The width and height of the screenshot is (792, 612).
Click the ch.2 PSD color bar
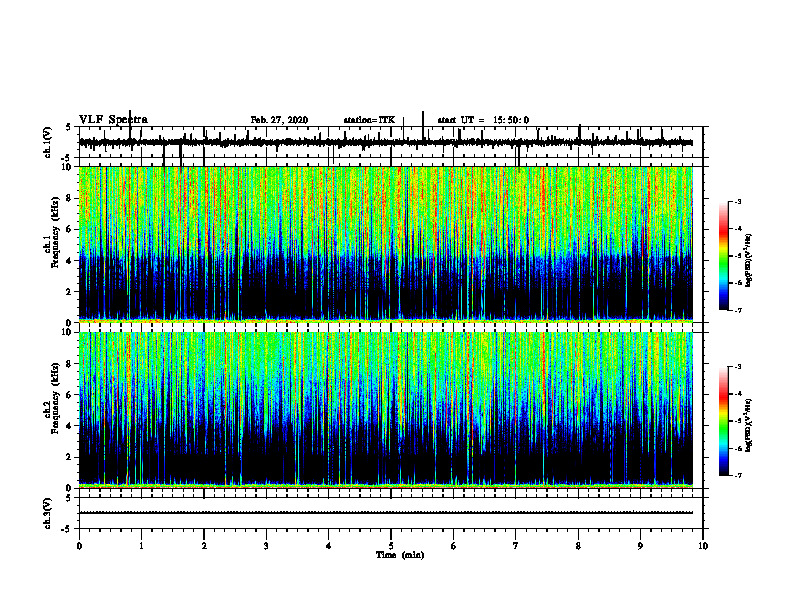point(724,421)
